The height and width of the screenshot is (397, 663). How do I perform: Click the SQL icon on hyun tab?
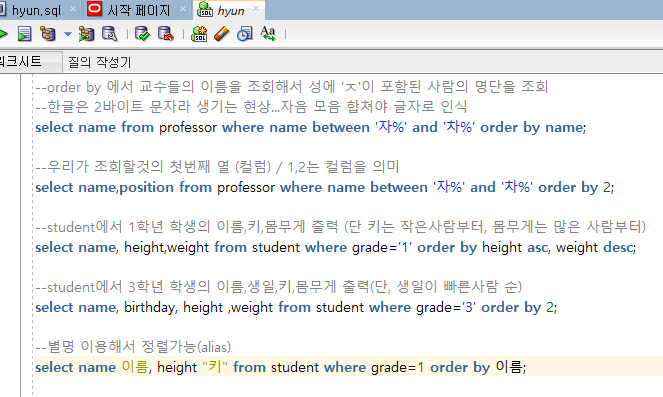pos(205,10)
